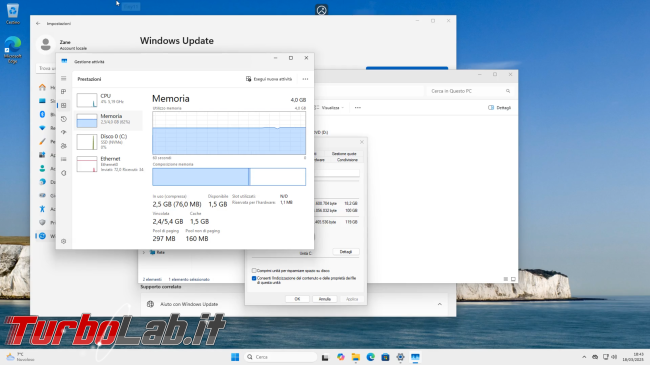Click Bluetooth icon in Settings sidebar
This screenshot has height=365, width=650.
click(x=42, y=114)
